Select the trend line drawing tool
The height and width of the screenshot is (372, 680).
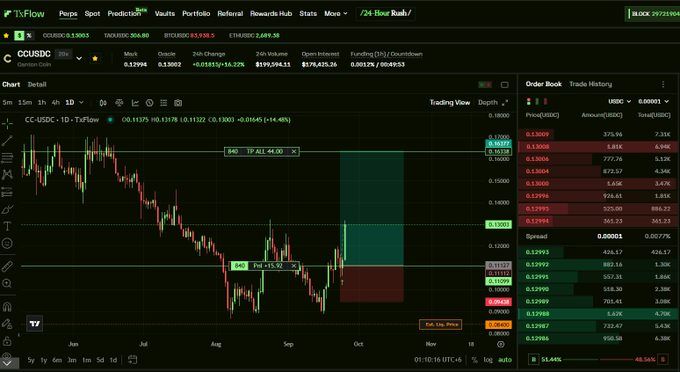(x=7, y=140)
